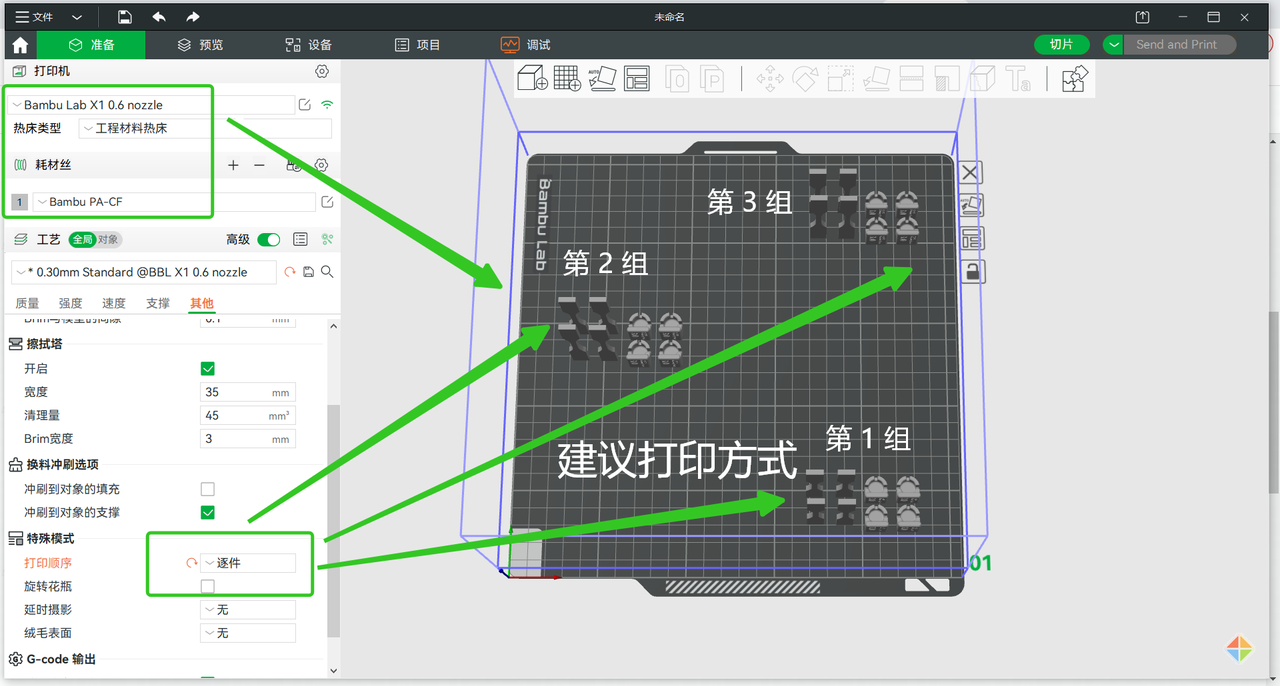Uncheck the 冲刷到对象的支撑 checkbox

coord(208,512)
